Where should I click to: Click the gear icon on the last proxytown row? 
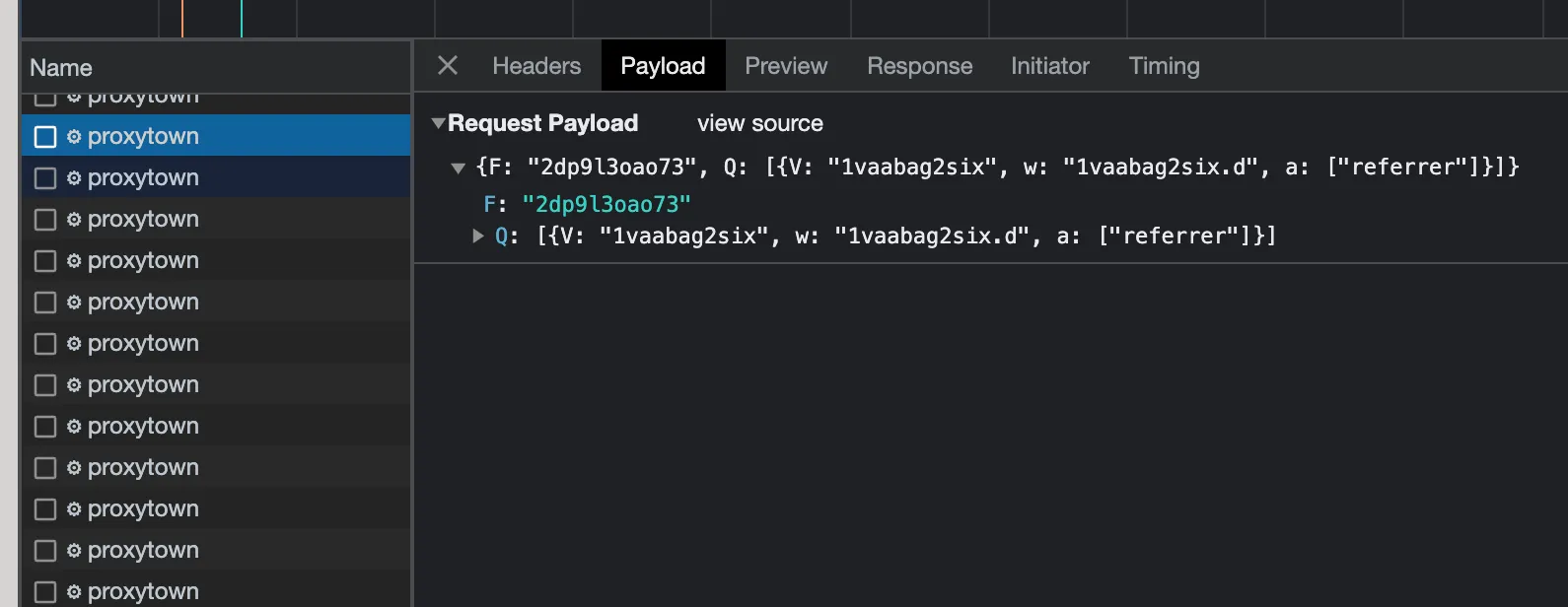[74, 591]
